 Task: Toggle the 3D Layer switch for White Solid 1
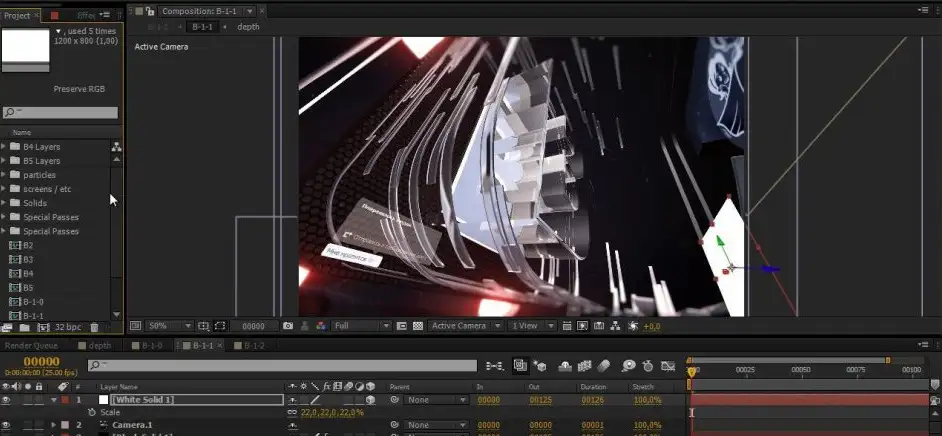click(370, 399)
